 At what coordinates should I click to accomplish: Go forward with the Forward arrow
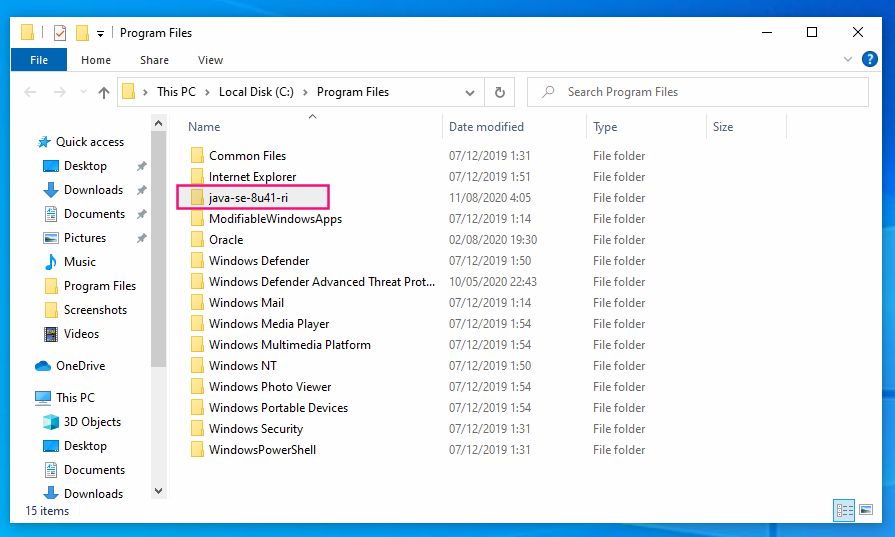click(x=59, y=92)
